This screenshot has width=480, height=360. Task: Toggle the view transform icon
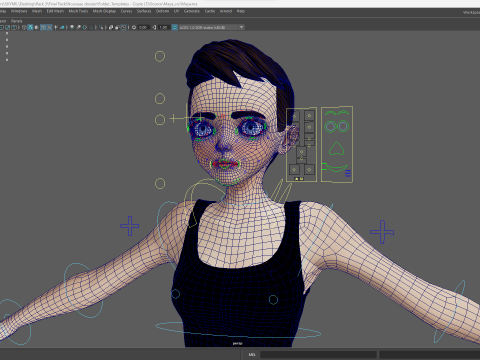point(174,27)
